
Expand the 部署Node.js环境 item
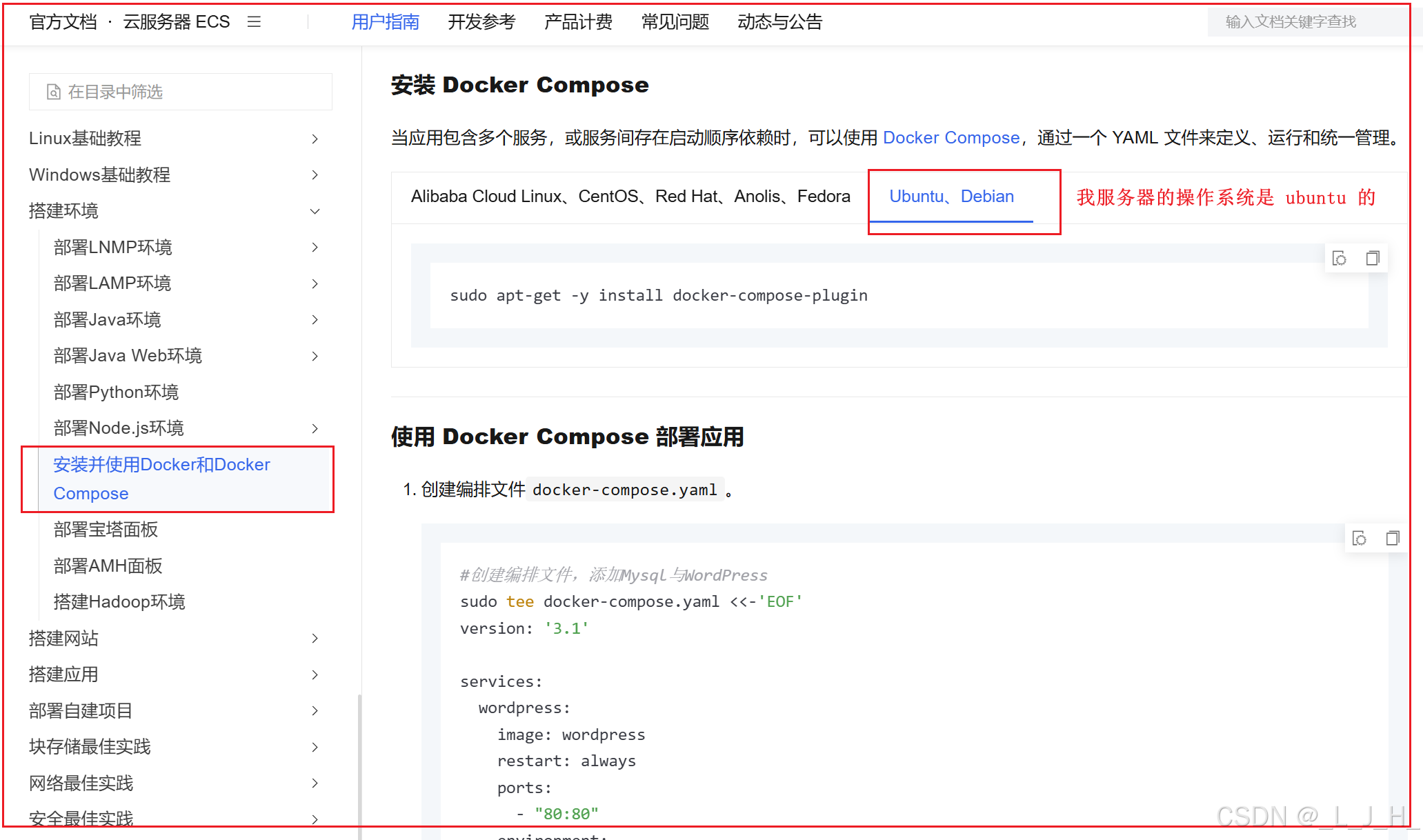point(315,428)
